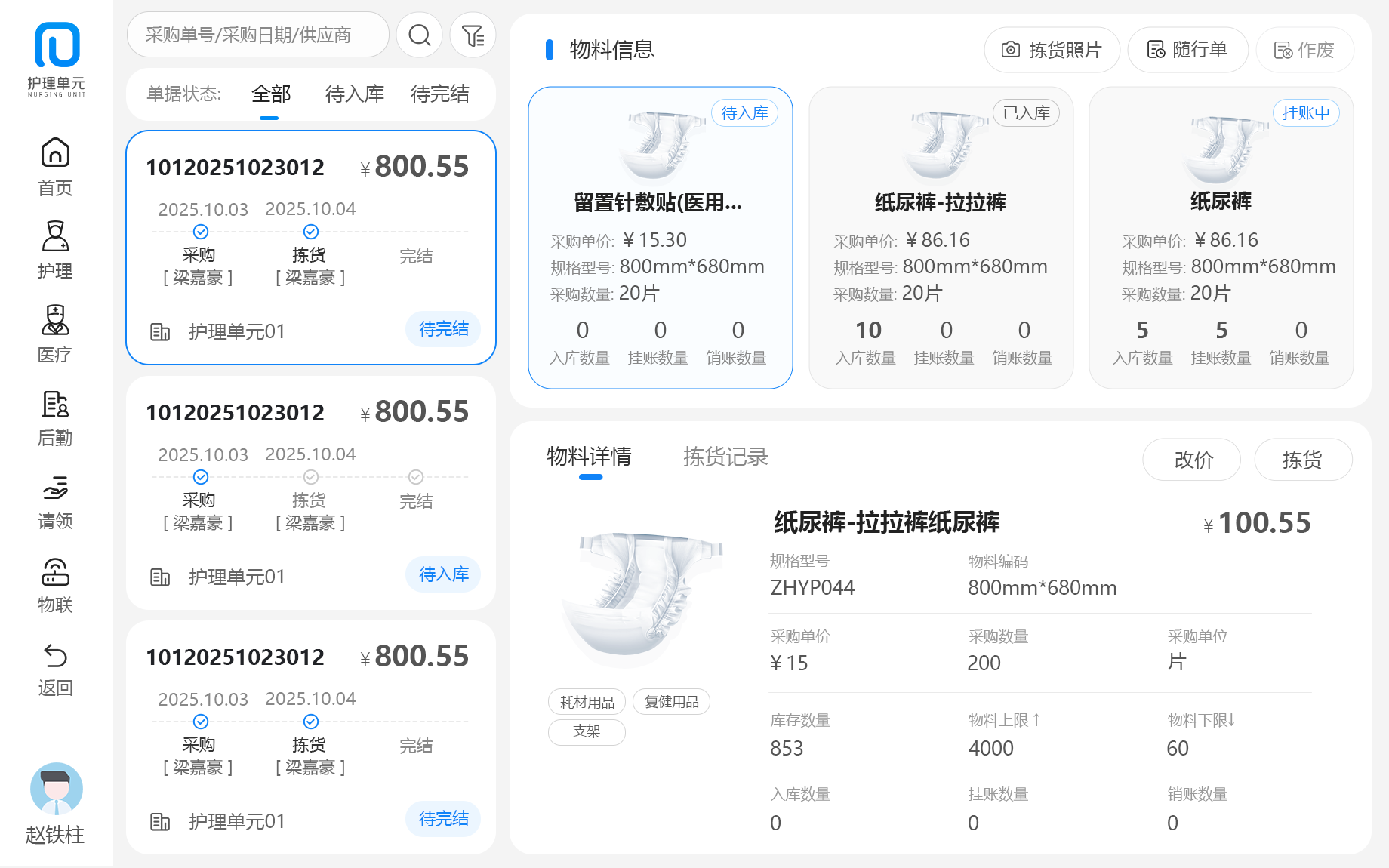Open the 请领 requisition module
Image resolution: width=1389 pixels, height=868 pixels.
pyautogui.click(x=55, y=501)
